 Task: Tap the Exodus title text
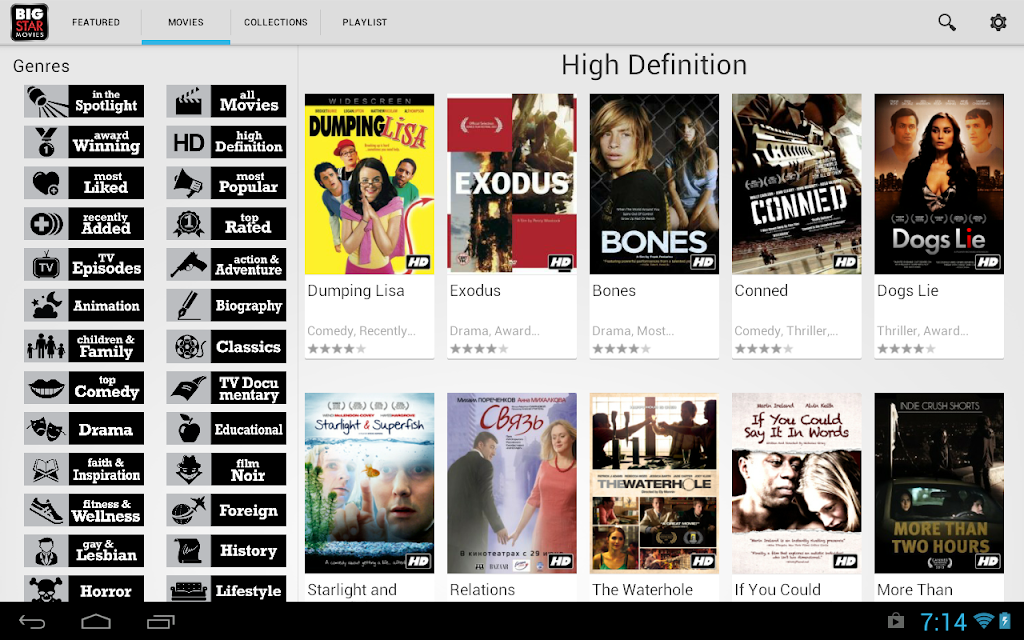click(475, 291)
